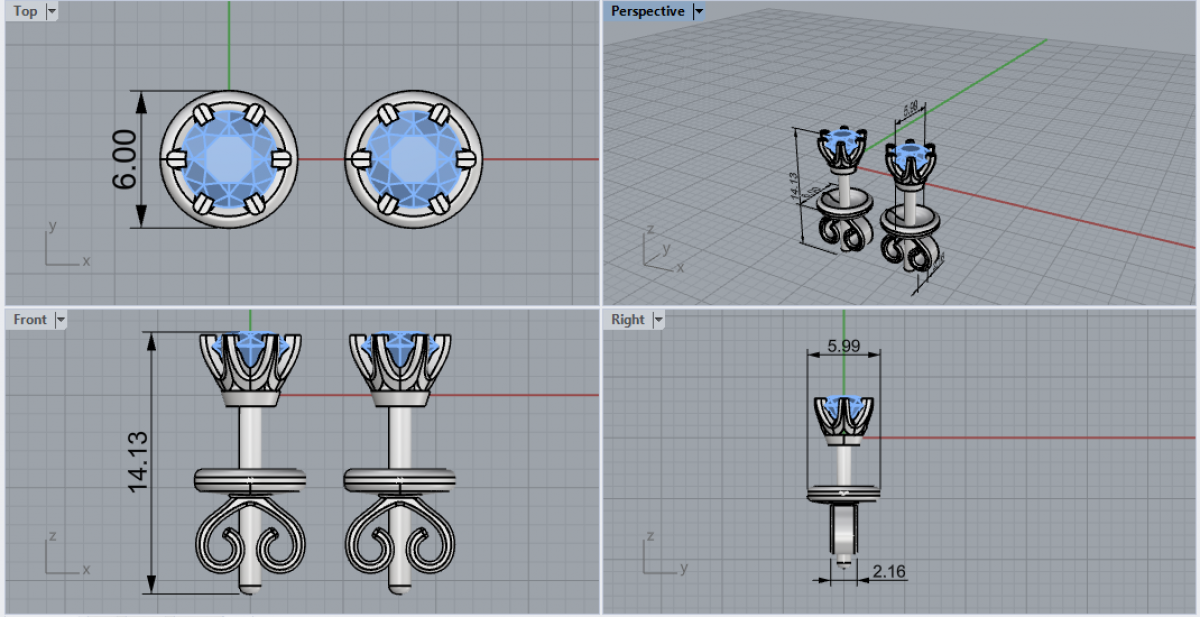Open the Top viewport dropdown arrow

point(52,12)
